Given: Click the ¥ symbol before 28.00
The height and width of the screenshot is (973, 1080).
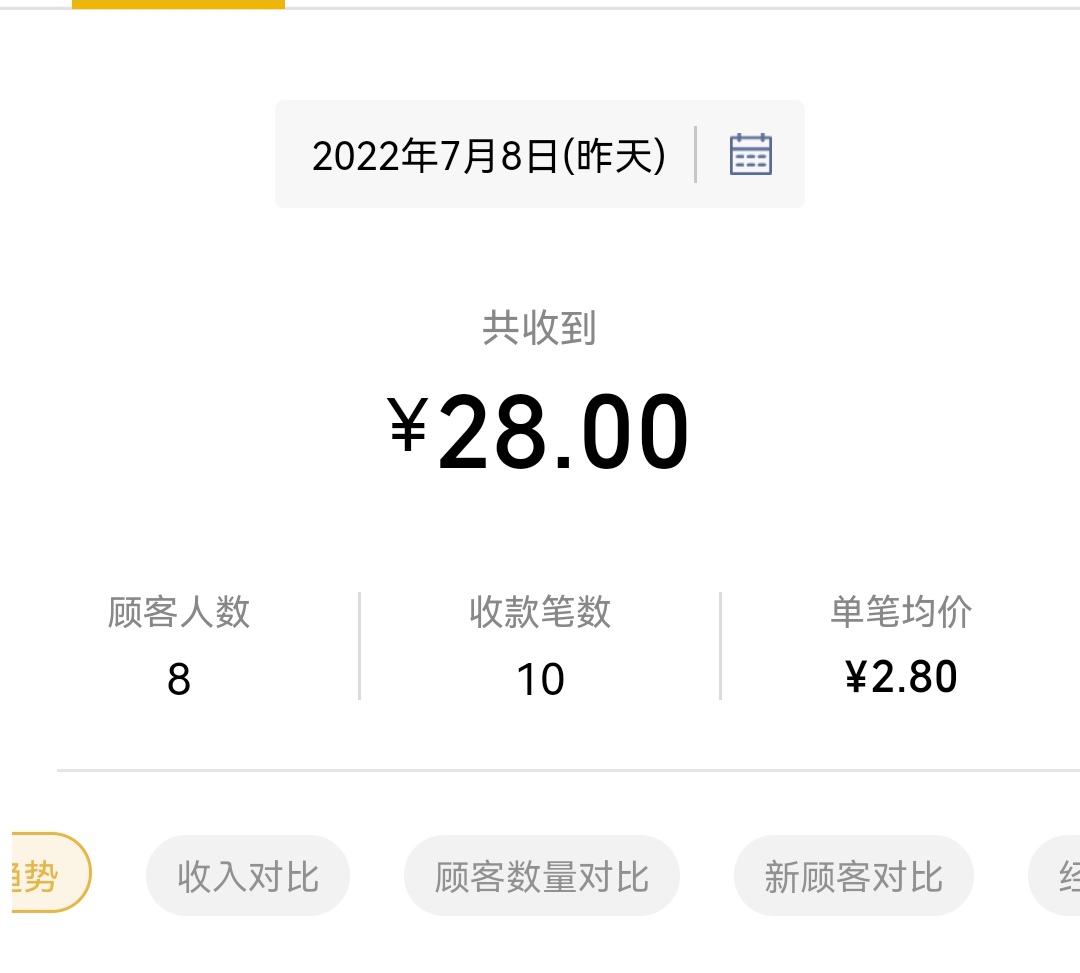Looking at the screenshot, I should [408, 424].
